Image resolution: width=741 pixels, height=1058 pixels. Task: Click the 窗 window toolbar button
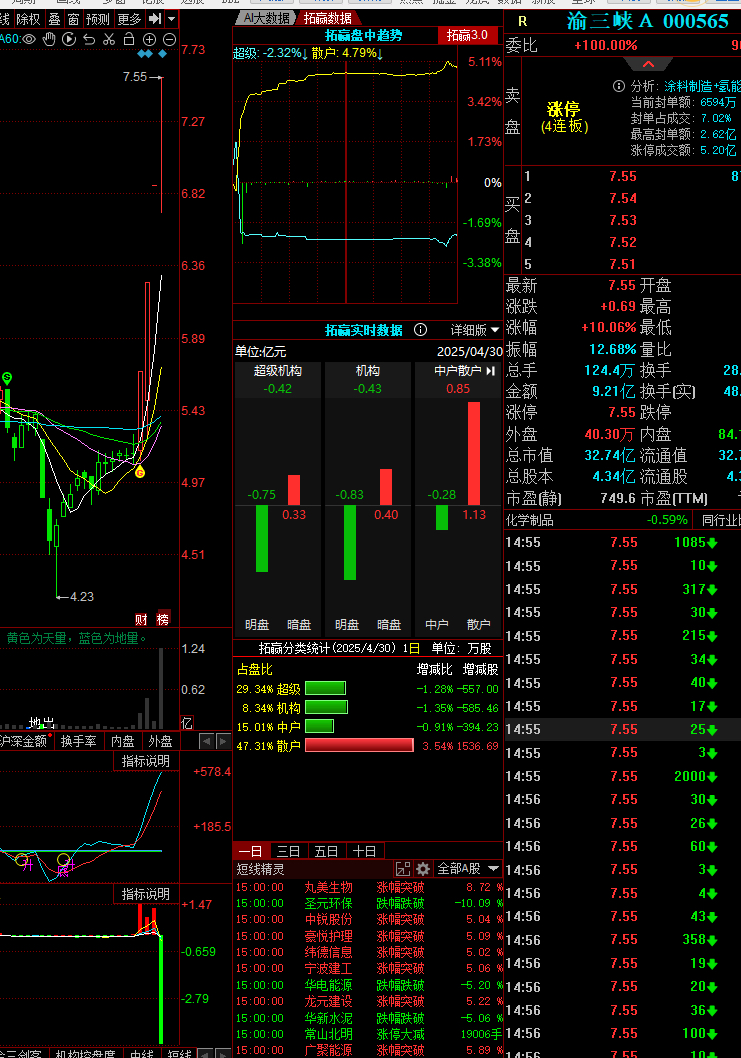73,19
